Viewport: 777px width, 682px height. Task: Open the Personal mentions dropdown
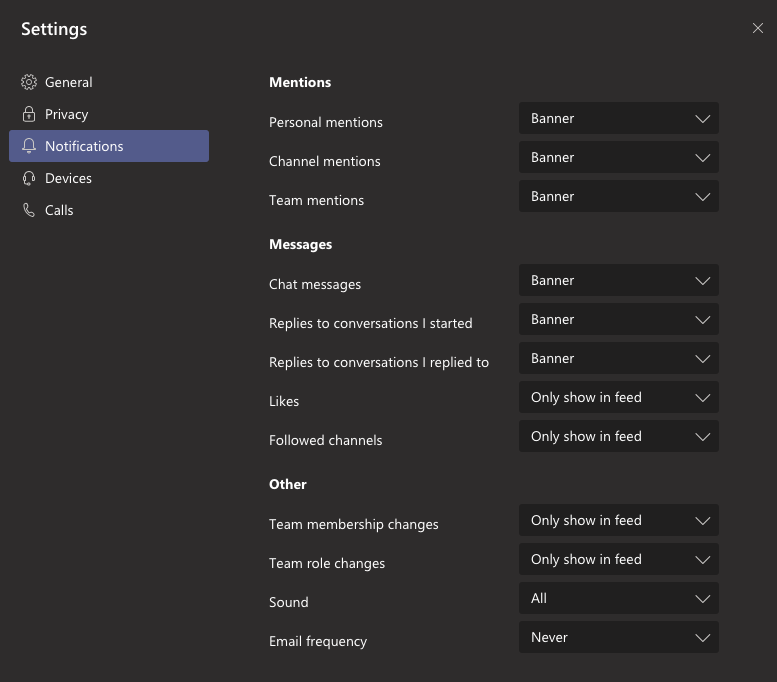[x=618, y=118]
